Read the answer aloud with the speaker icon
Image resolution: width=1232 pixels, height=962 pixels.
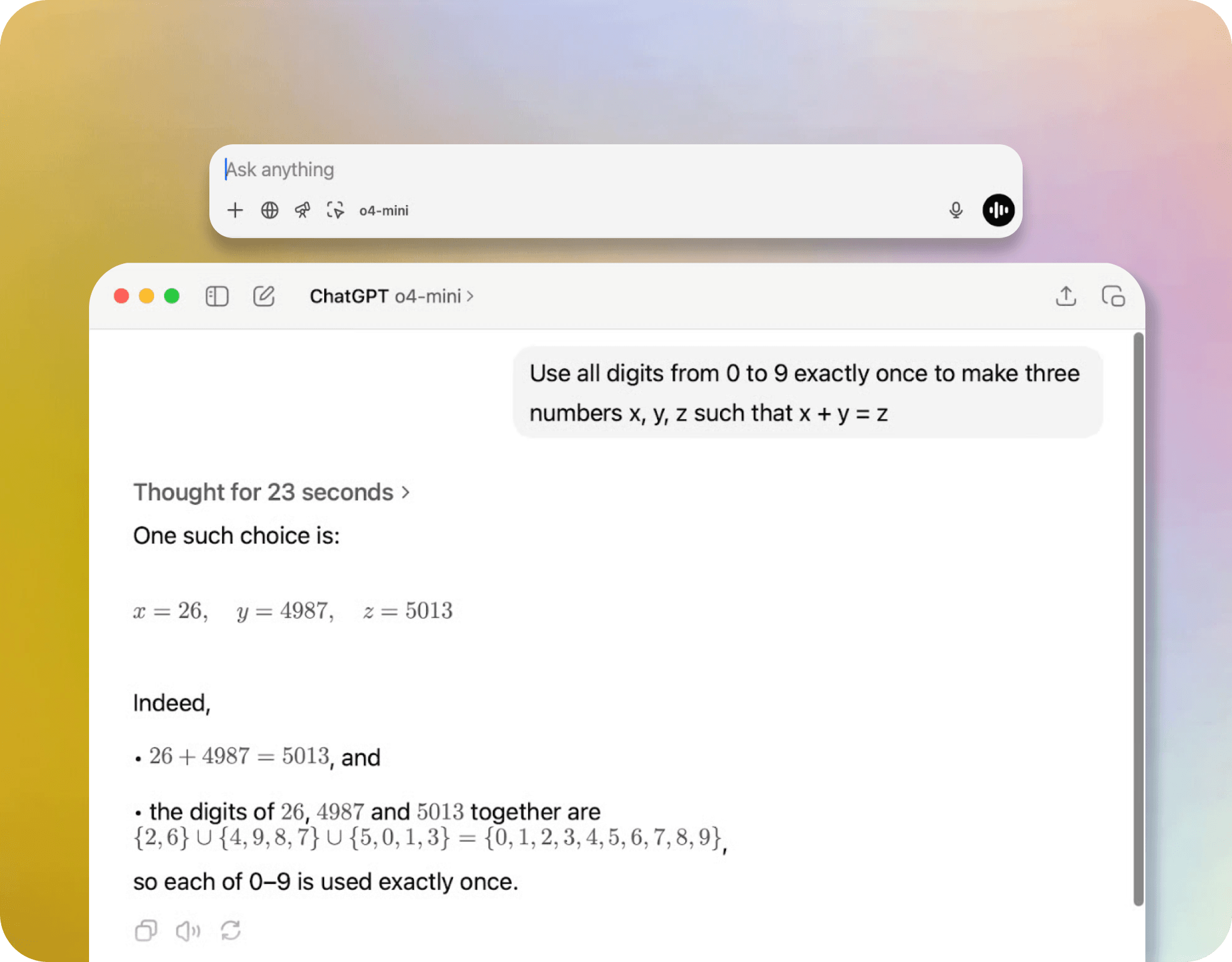click(x=188, y=931)
